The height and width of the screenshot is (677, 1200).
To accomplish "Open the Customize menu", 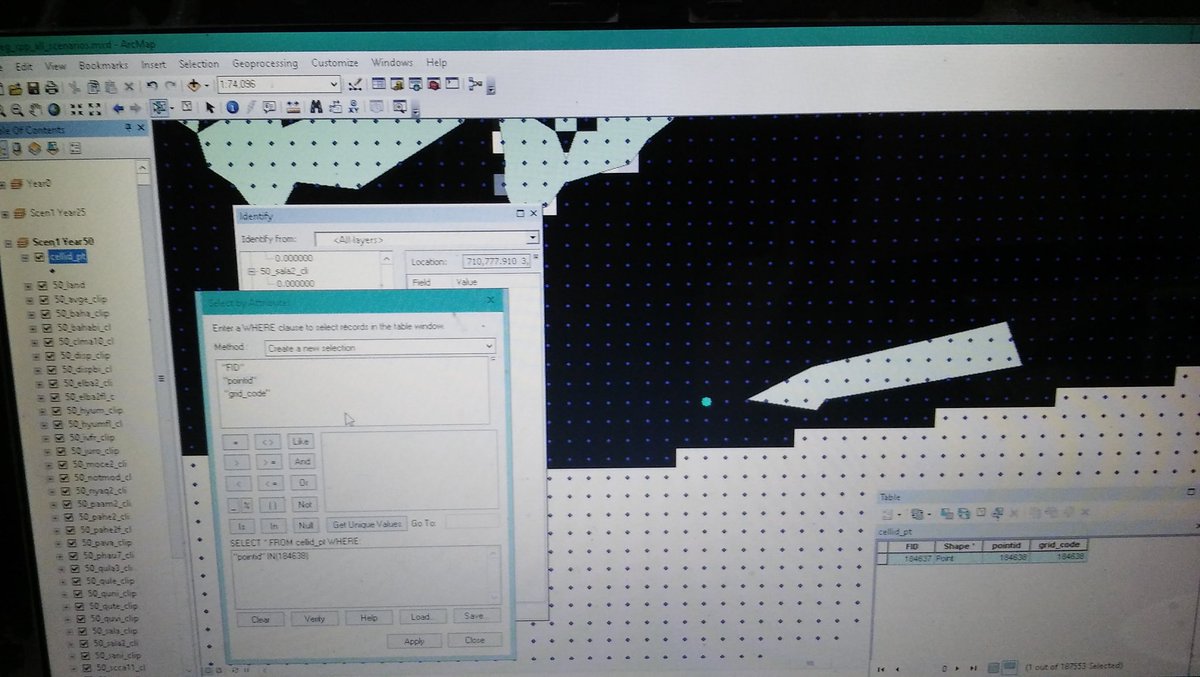I will click(x=334, y=62).
